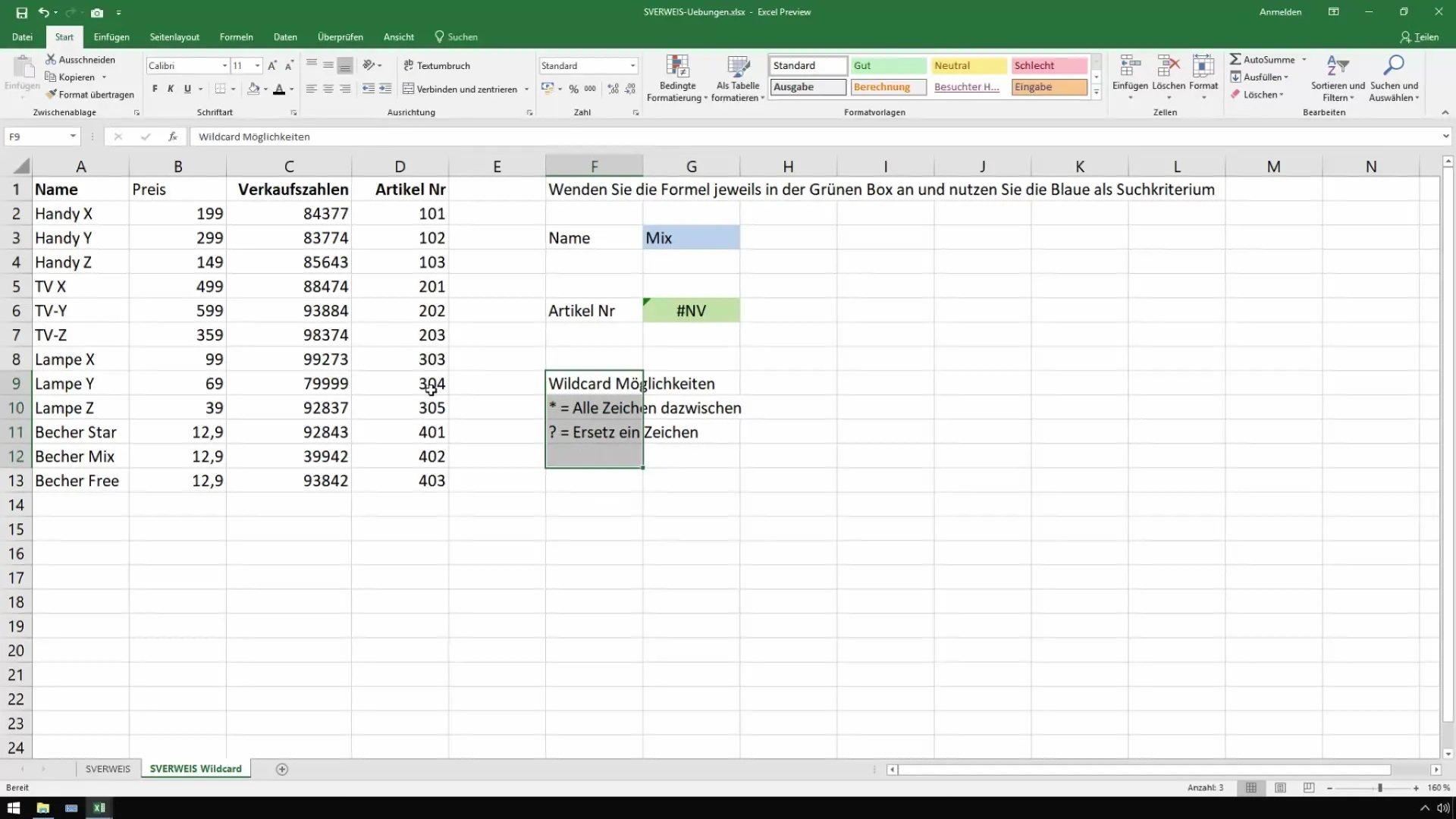Open the AutoSumme dropdown arrow
Image resolution: width=1456 pixels, height=819 pixels.
coord(1304,59)
